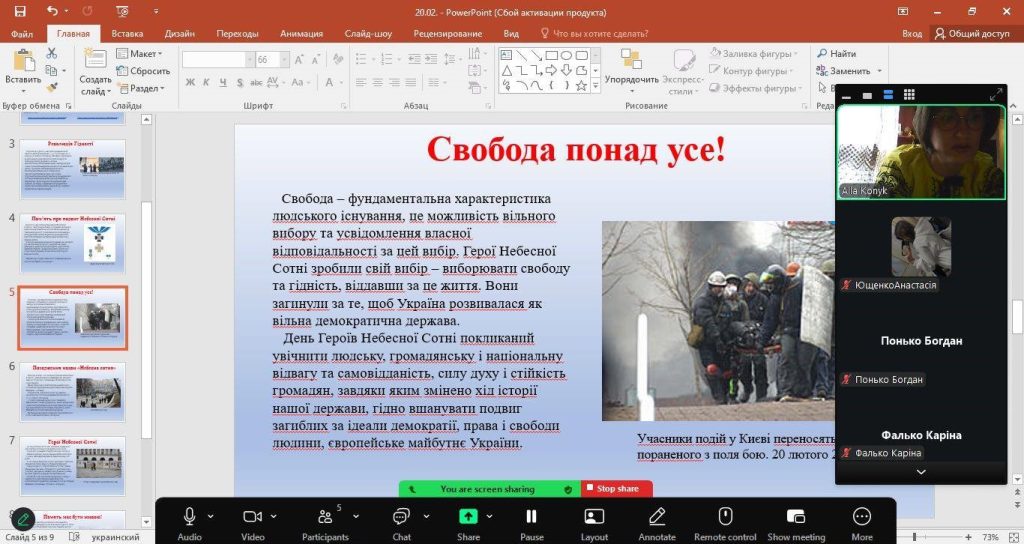1024x544 pixels.
Task: Toggle strikethrough abc formatting
Action: [x=256, y=82]
